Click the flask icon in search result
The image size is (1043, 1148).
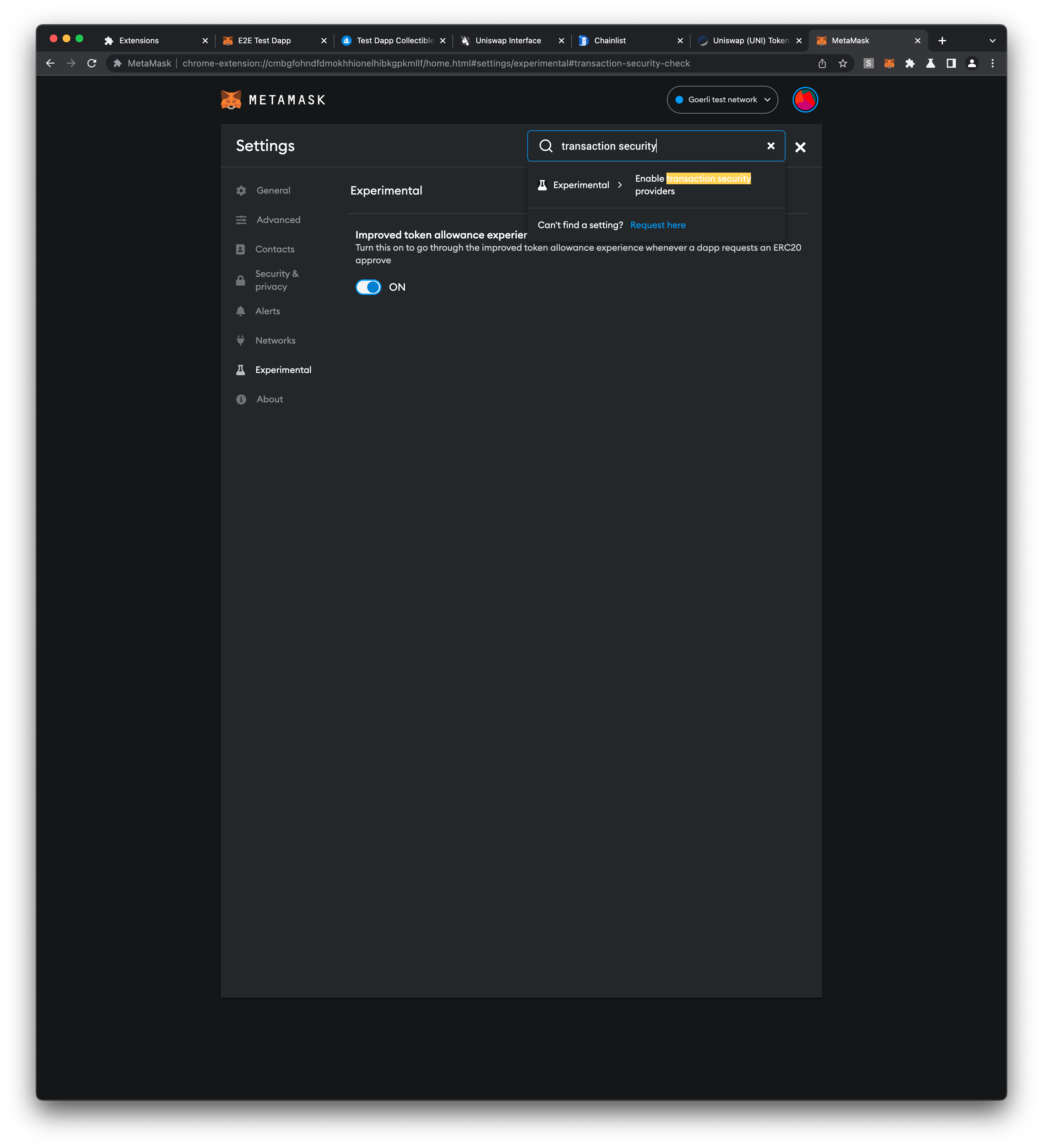[542, 185]
